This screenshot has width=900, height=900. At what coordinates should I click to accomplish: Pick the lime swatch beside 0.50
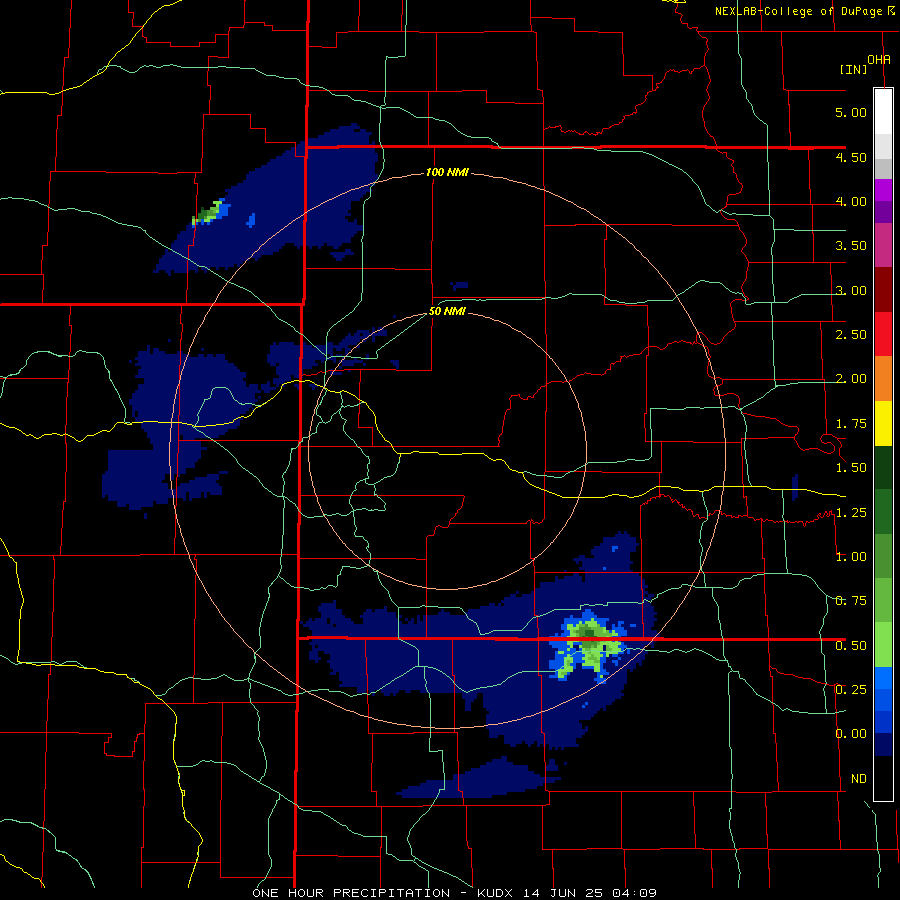tap(883, 645)
